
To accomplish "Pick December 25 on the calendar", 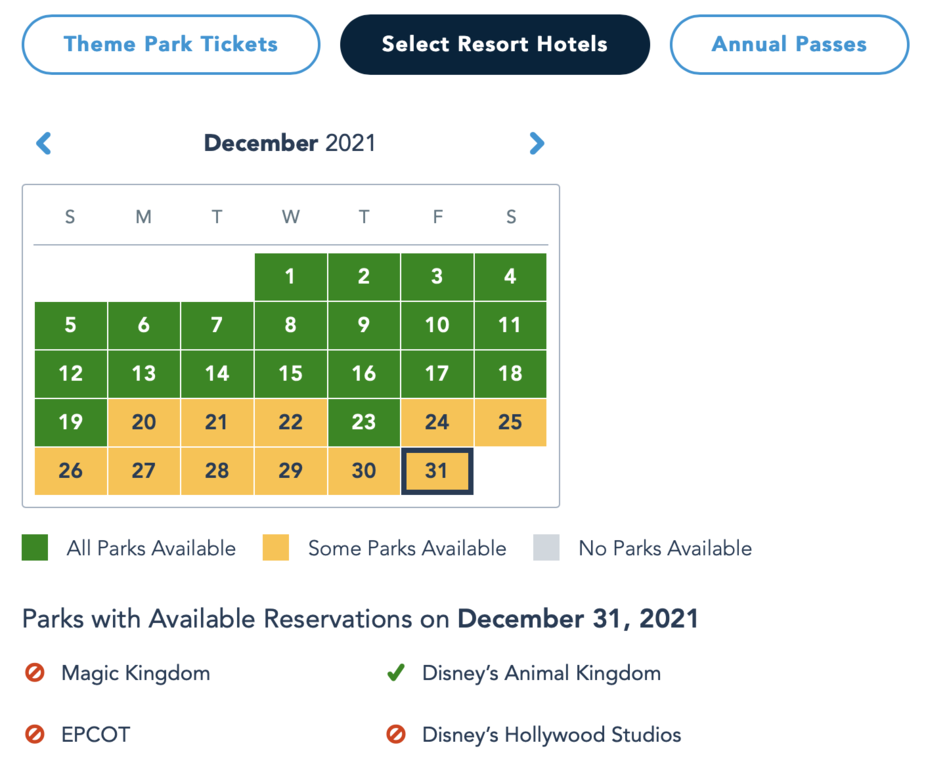I will pos(510,422).
